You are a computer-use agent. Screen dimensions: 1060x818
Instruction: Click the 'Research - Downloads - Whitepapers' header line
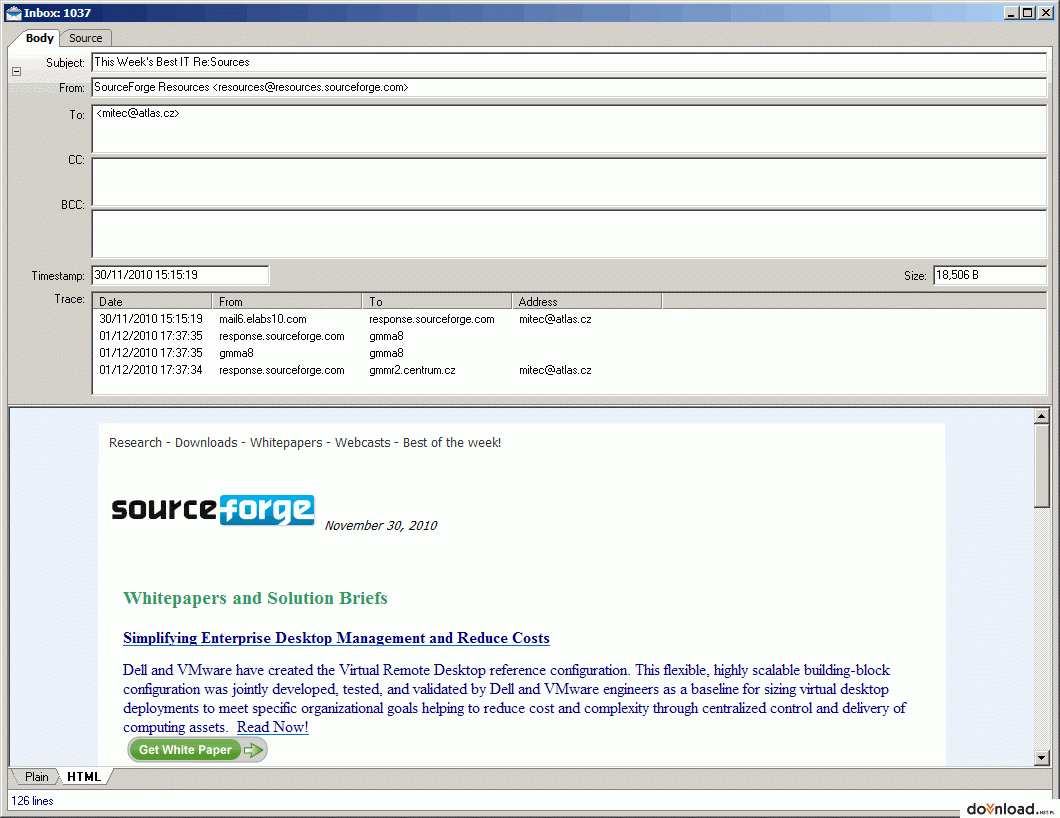point(305,443)
